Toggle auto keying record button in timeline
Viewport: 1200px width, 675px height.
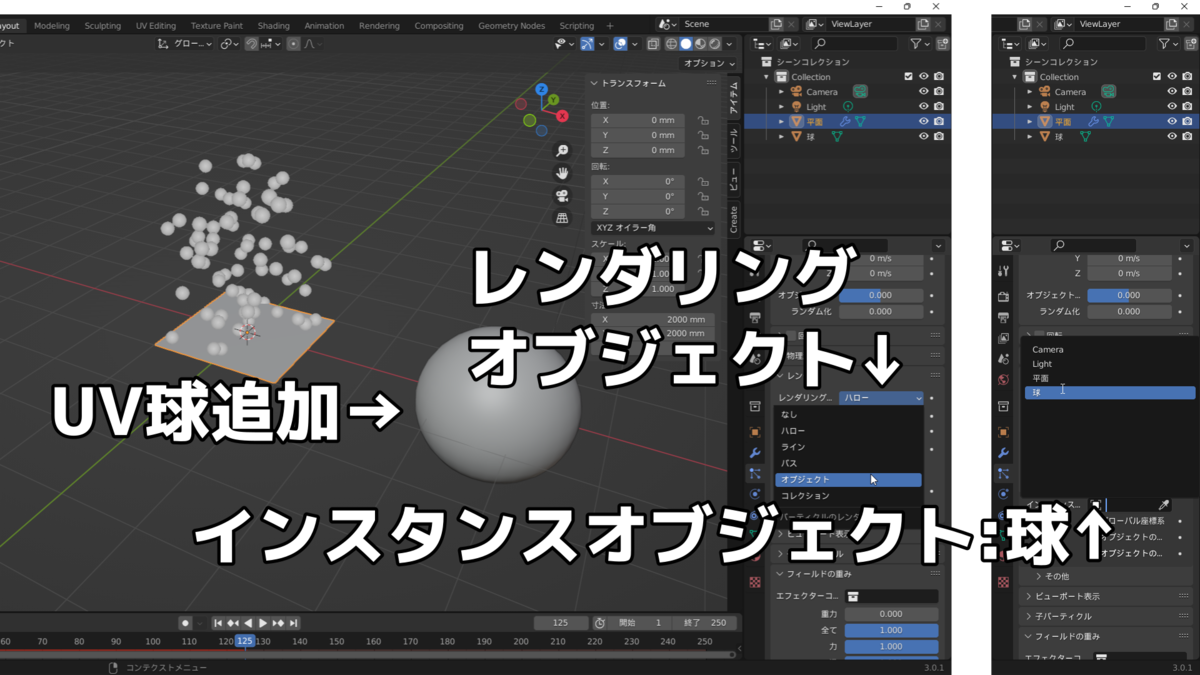click(x=185, y=623)
